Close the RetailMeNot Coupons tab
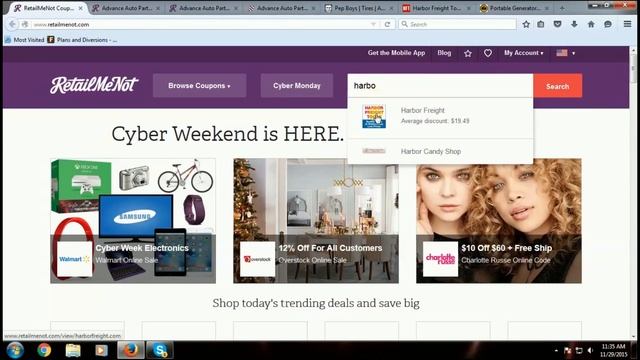Viewport: 640px width, 360px height. (80, 8)
